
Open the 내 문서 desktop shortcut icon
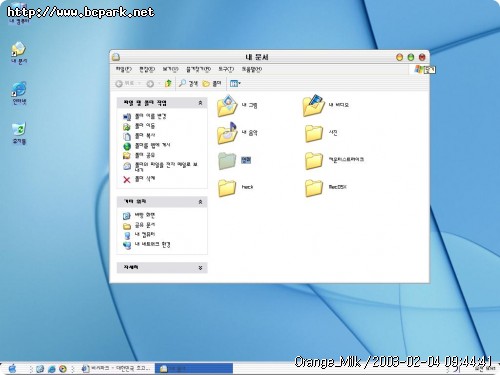19,49
